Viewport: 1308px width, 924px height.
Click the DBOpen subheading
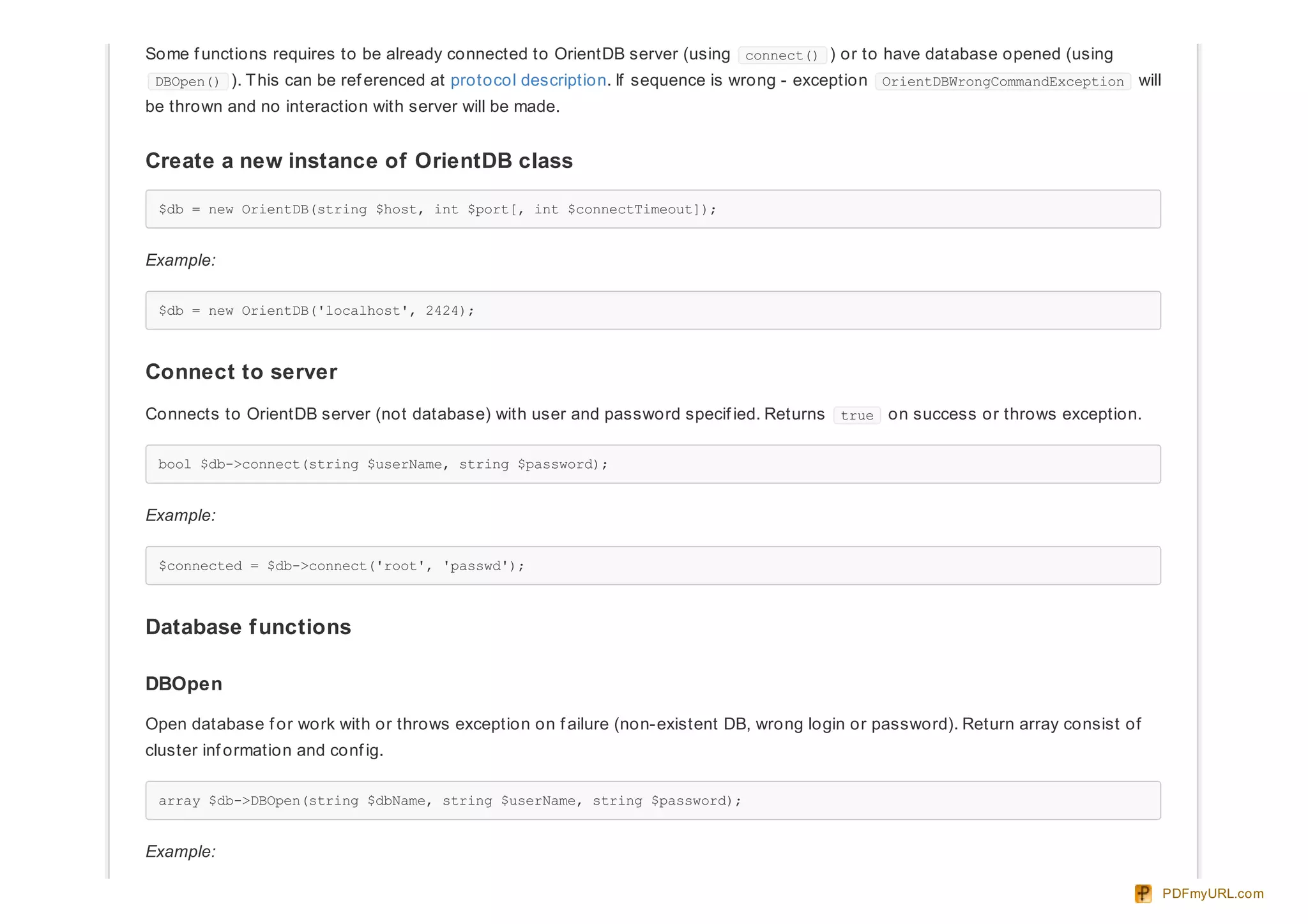(184, 684)
